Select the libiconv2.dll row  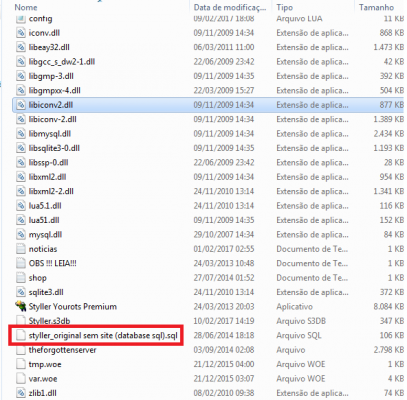coord(208,105)
